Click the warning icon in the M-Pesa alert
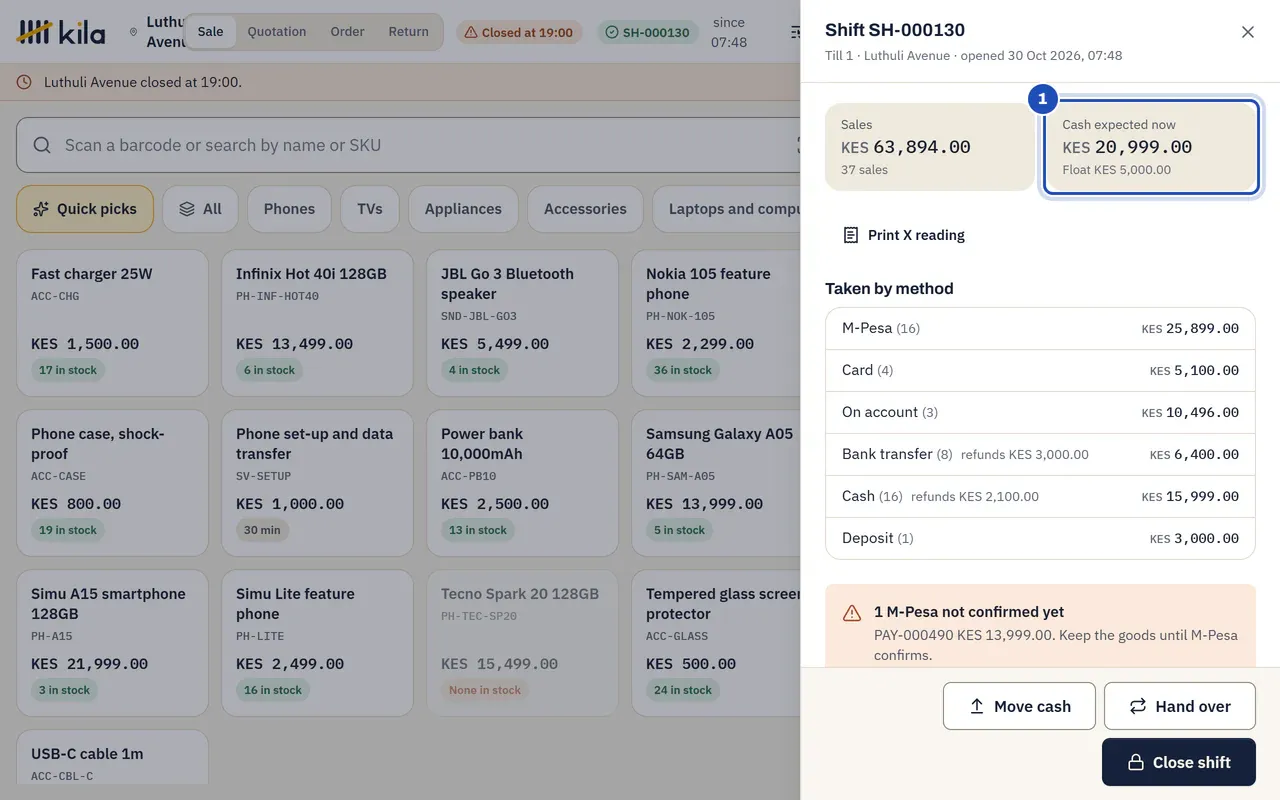 852,613
